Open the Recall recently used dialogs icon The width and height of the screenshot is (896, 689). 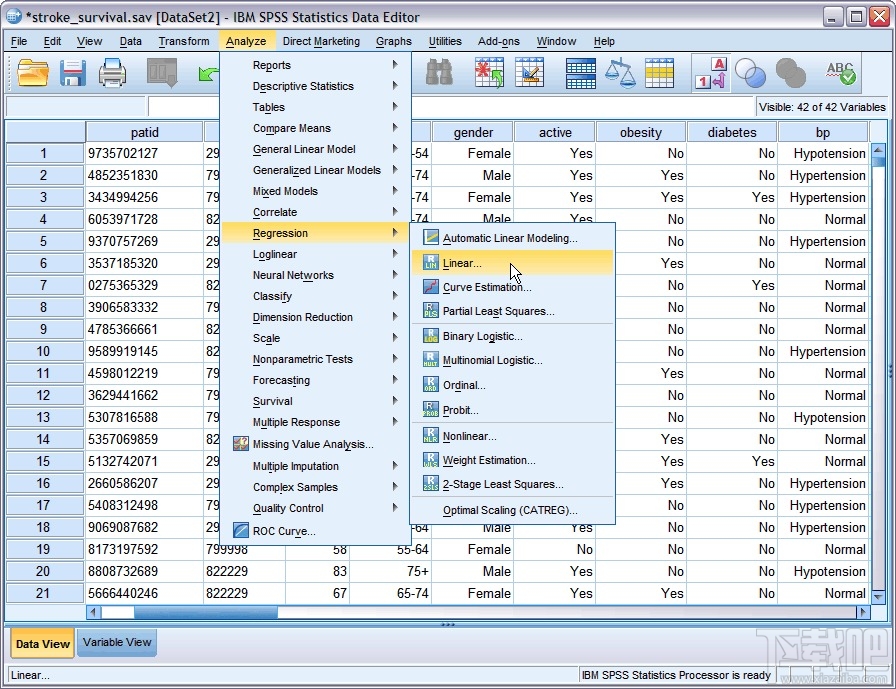pos(162,73)
